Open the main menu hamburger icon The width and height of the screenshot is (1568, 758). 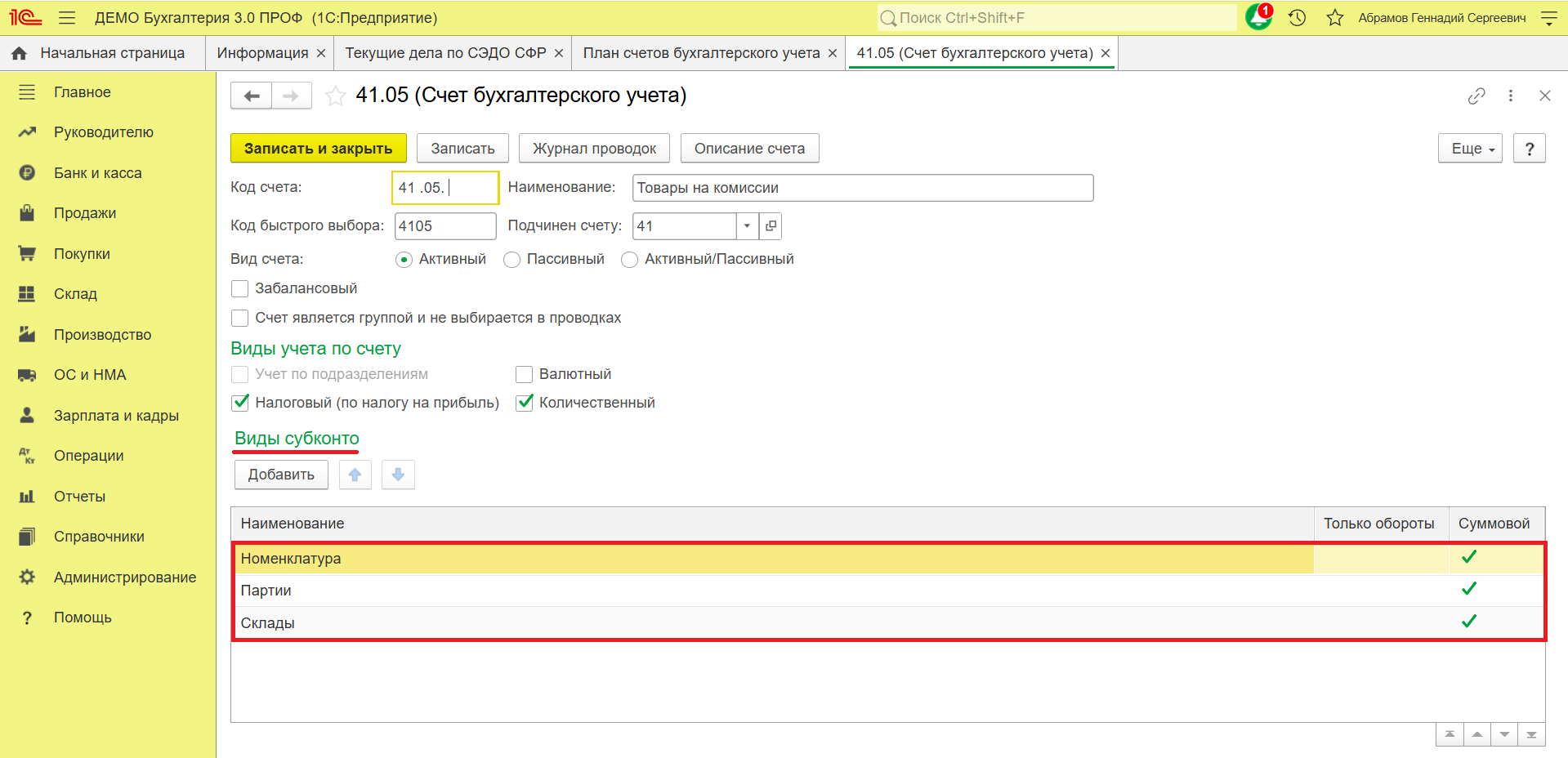67,17
